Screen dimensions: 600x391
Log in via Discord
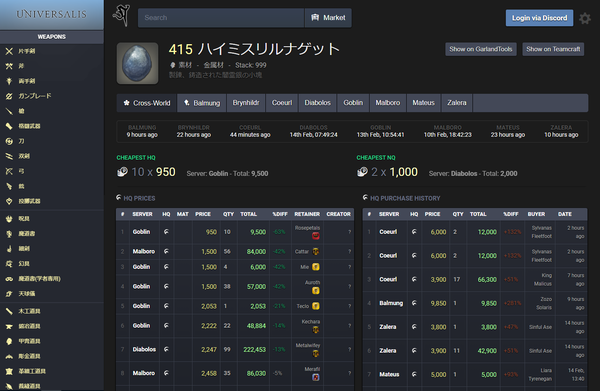click(540, 18)
